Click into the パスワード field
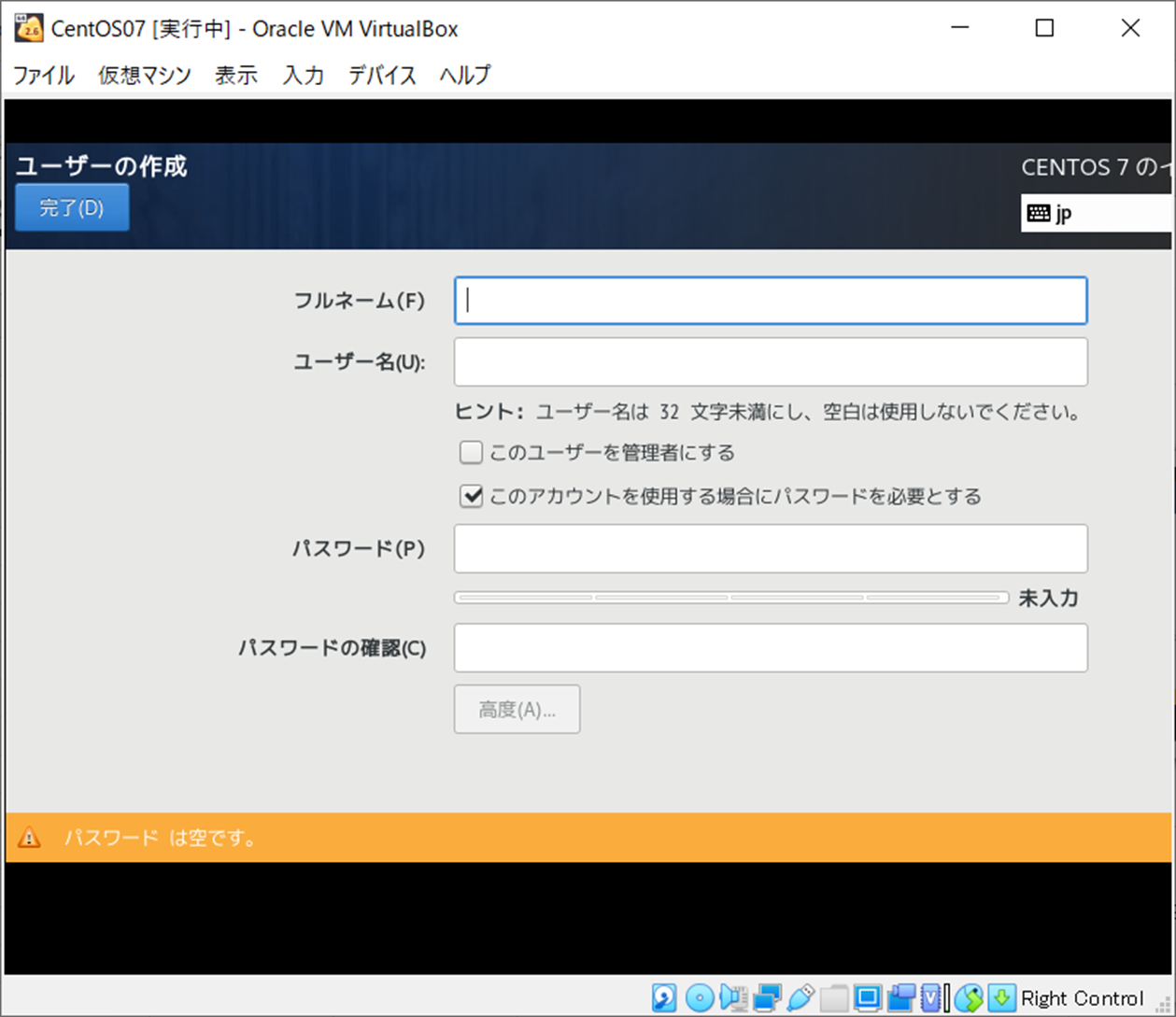Screen dimensions: 1176x1017 click(771, 548)
